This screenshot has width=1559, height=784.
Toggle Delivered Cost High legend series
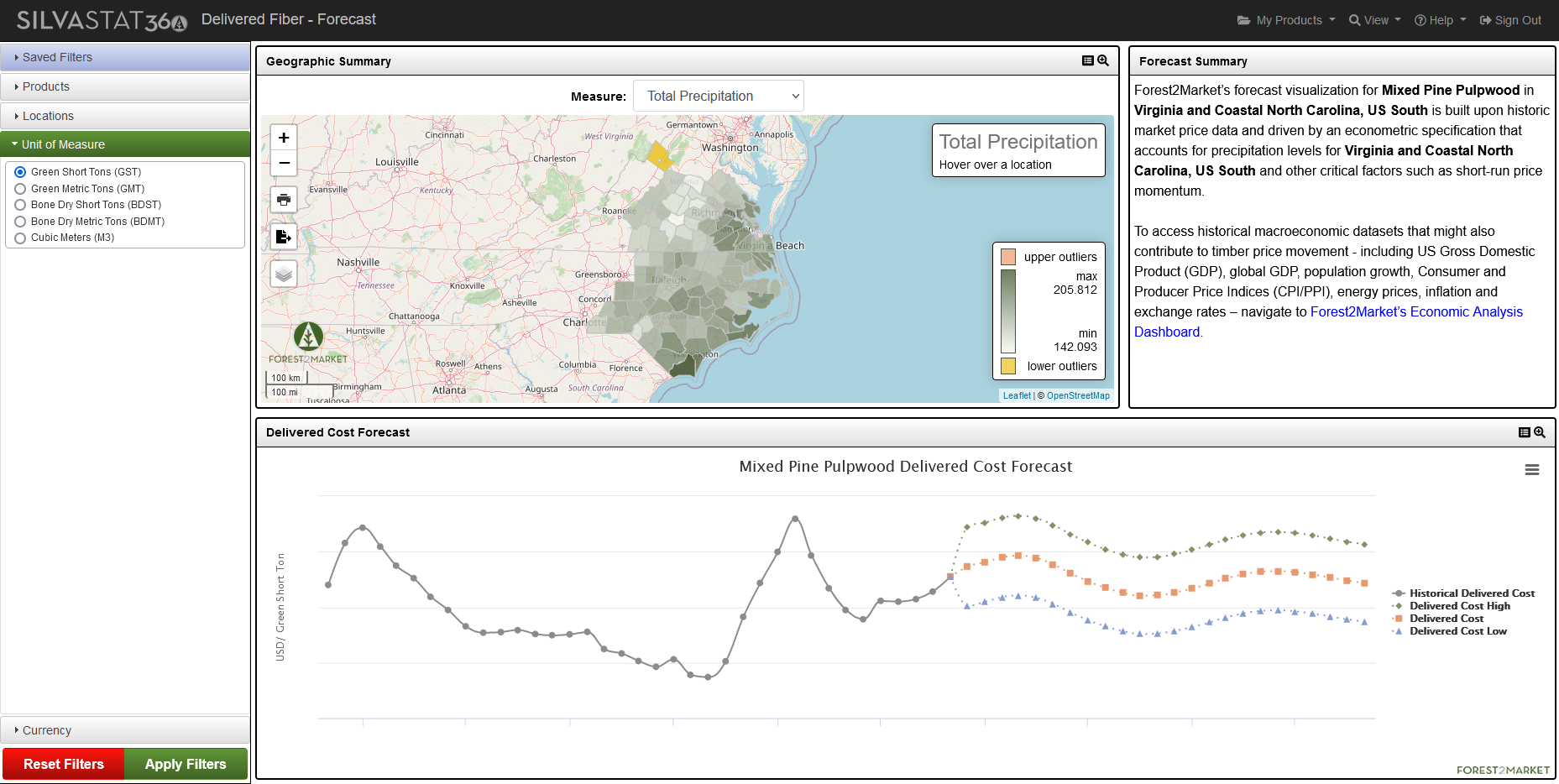(1452, 606)
